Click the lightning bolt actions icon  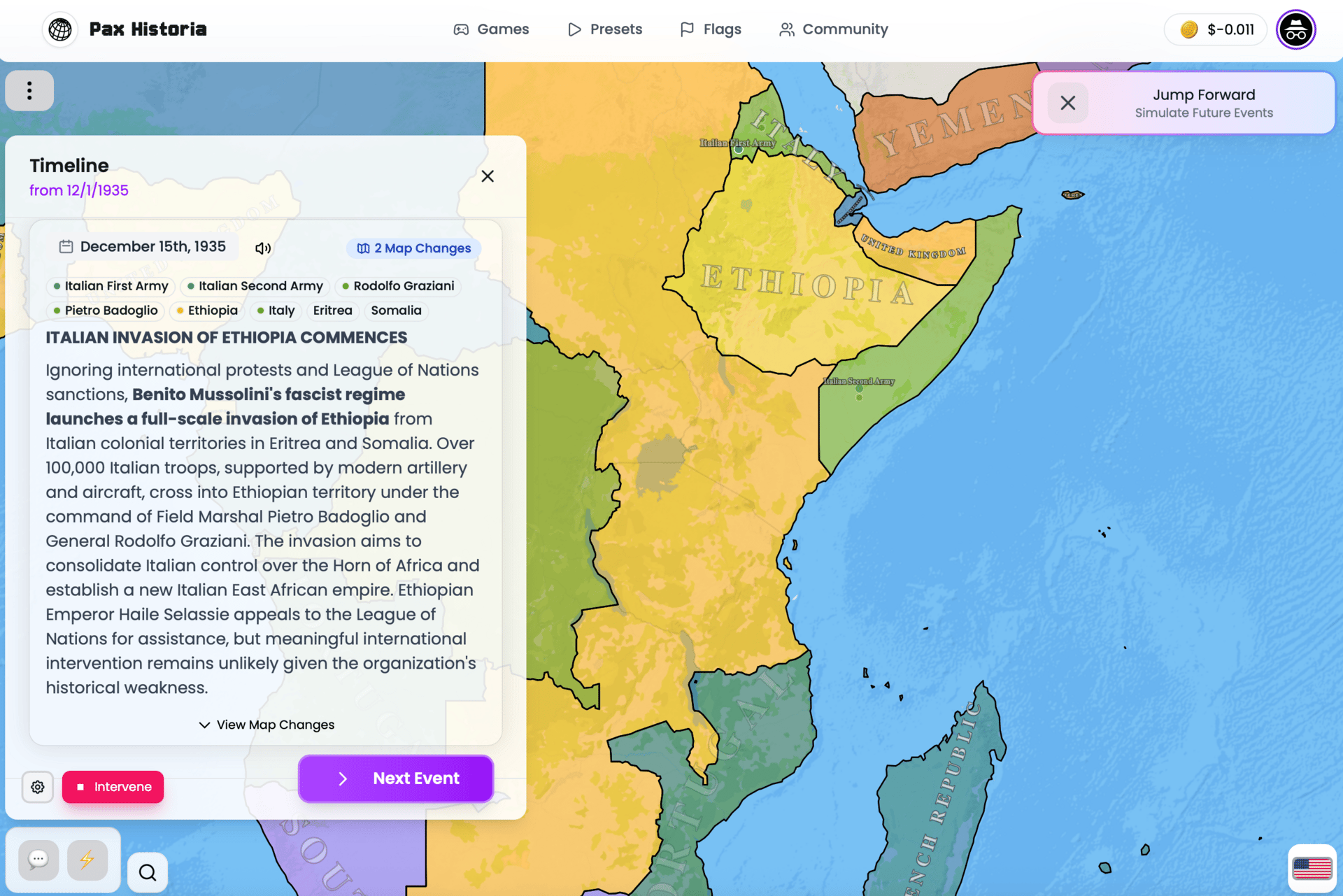(87, 859)
